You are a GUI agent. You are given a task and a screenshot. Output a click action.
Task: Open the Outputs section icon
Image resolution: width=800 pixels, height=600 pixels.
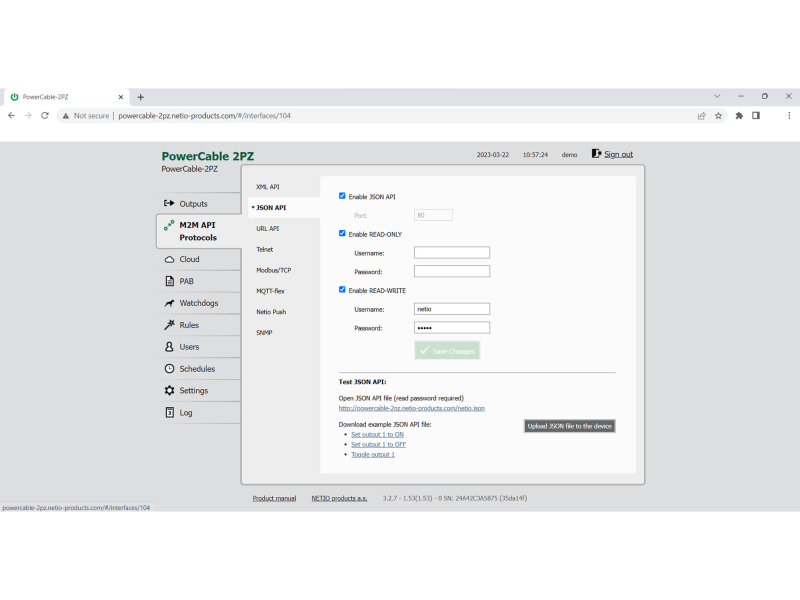click(169, 203)
